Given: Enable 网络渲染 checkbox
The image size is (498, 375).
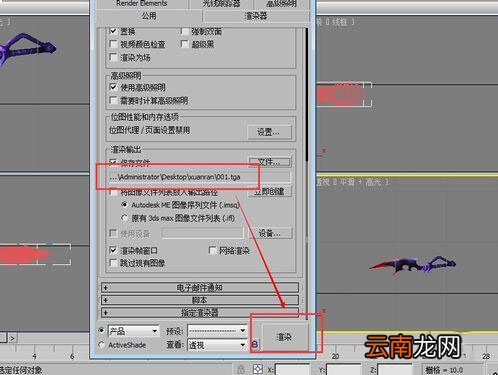Looking at the screenshot, I should point(213,250).
